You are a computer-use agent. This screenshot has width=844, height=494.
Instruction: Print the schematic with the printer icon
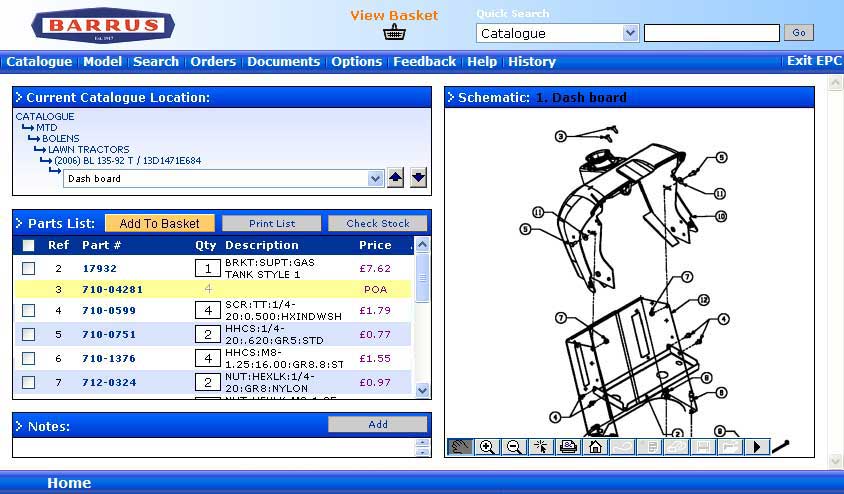[x=568, y=447]
